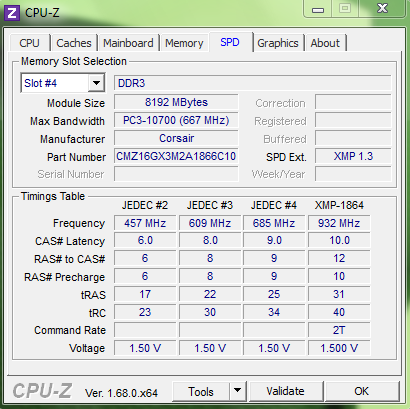This screenshot has height=409, width=410.
Task: Click the tRC value 23
Action: pos(145,312)
